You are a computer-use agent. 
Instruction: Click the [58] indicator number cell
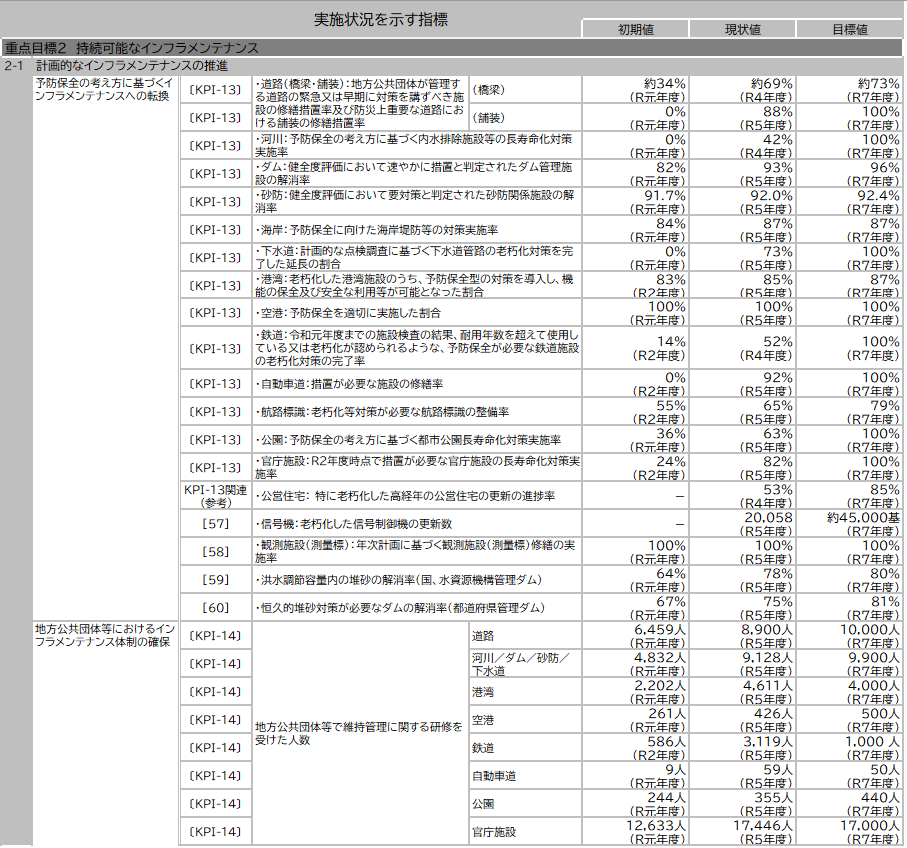click(x=215, y=551)
